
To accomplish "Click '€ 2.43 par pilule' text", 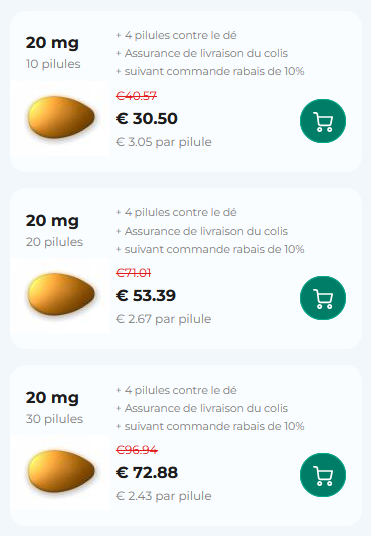I will coord(163,496).
